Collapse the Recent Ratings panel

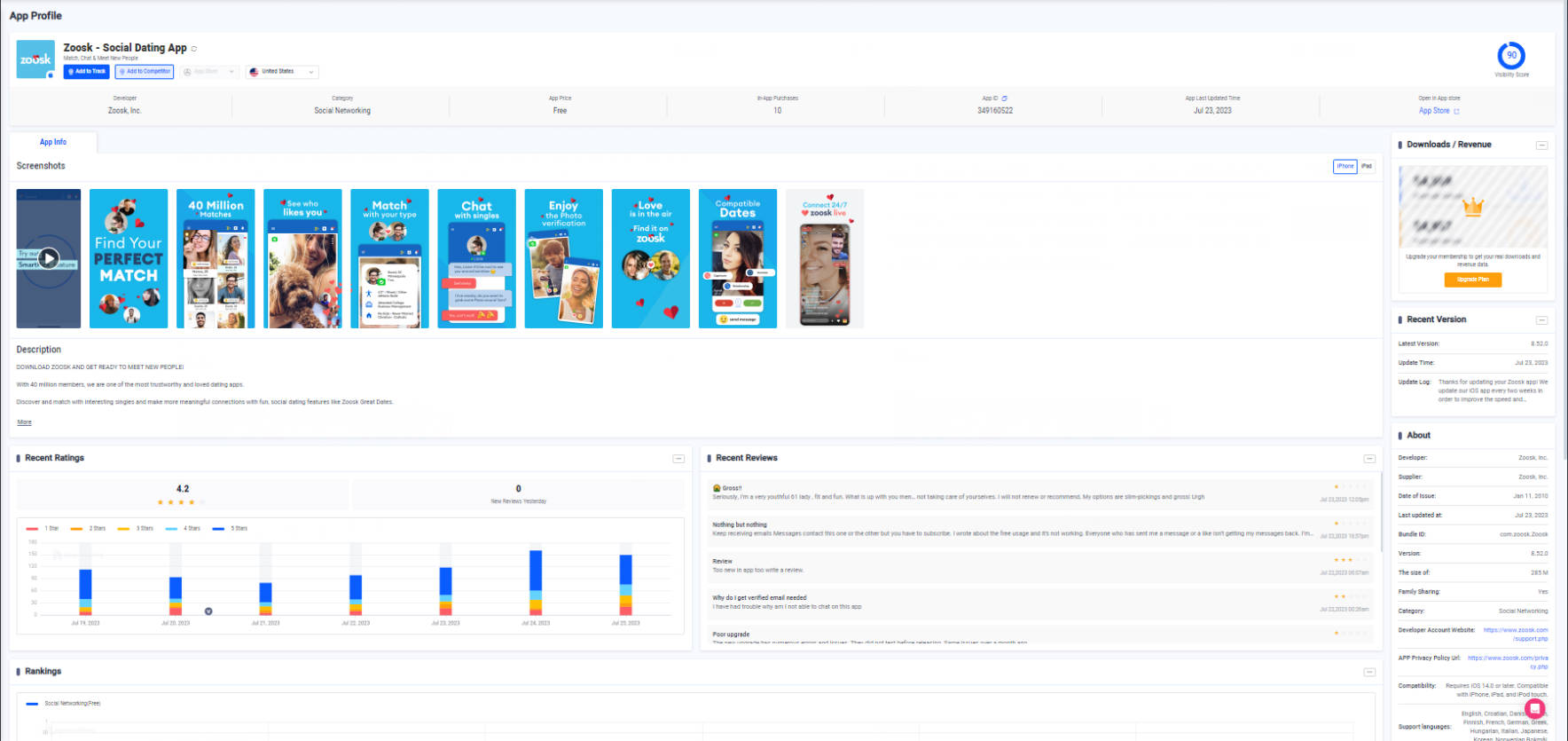(678, 459)
